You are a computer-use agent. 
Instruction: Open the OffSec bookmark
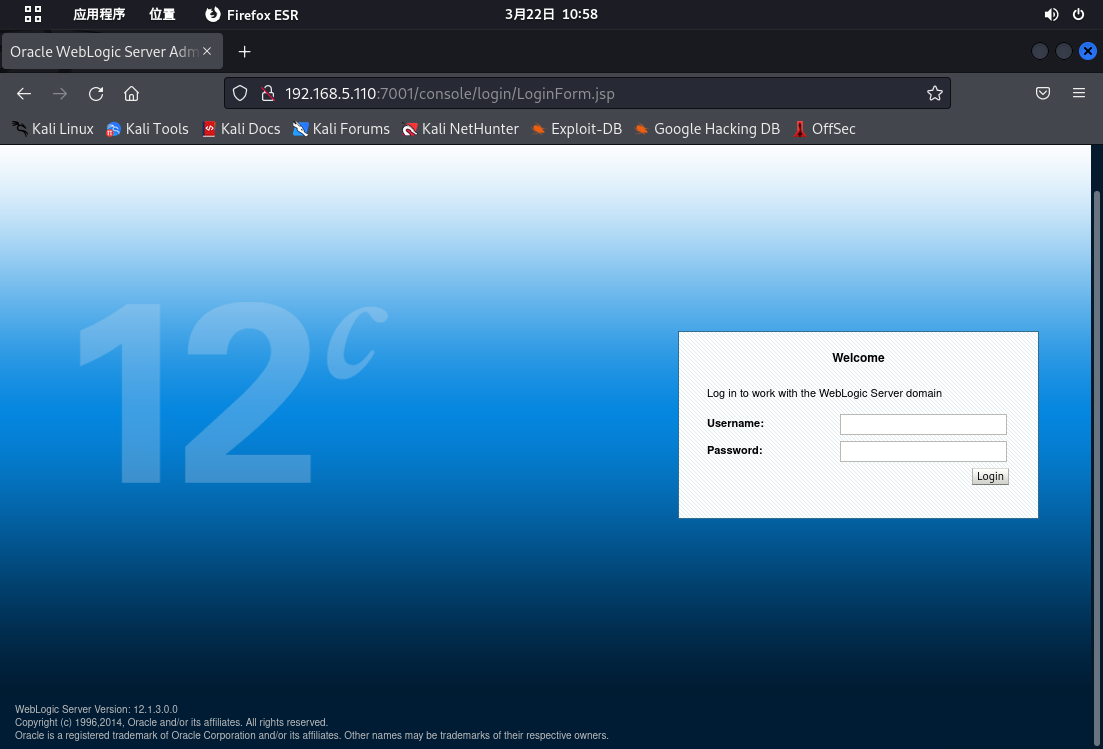(x=824, y=129)
